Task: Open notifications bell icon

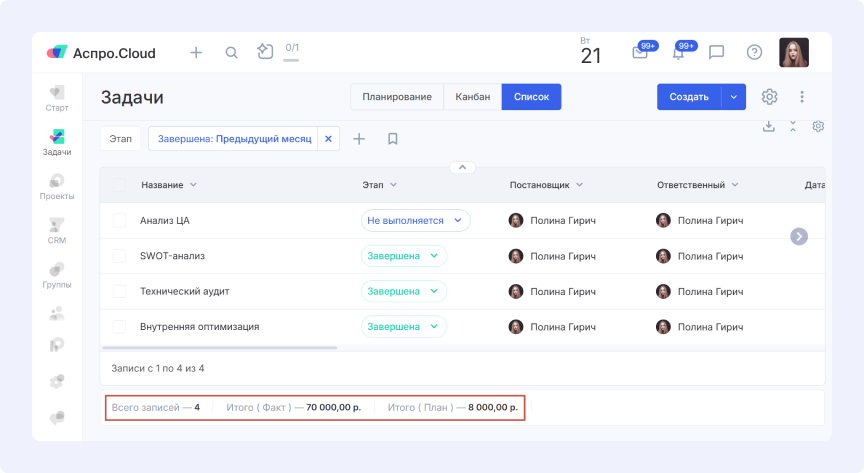Action: [678, 53]
